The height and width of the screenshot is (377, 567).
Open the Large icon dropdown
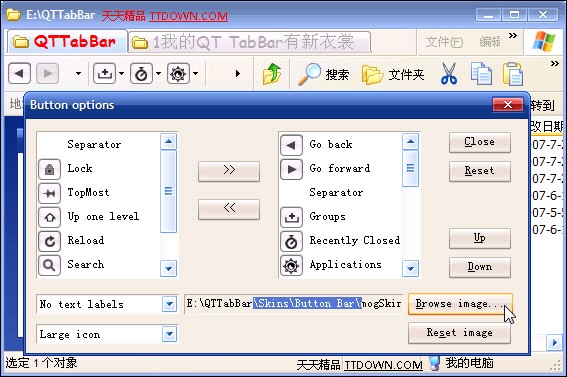tap(169, 334)
